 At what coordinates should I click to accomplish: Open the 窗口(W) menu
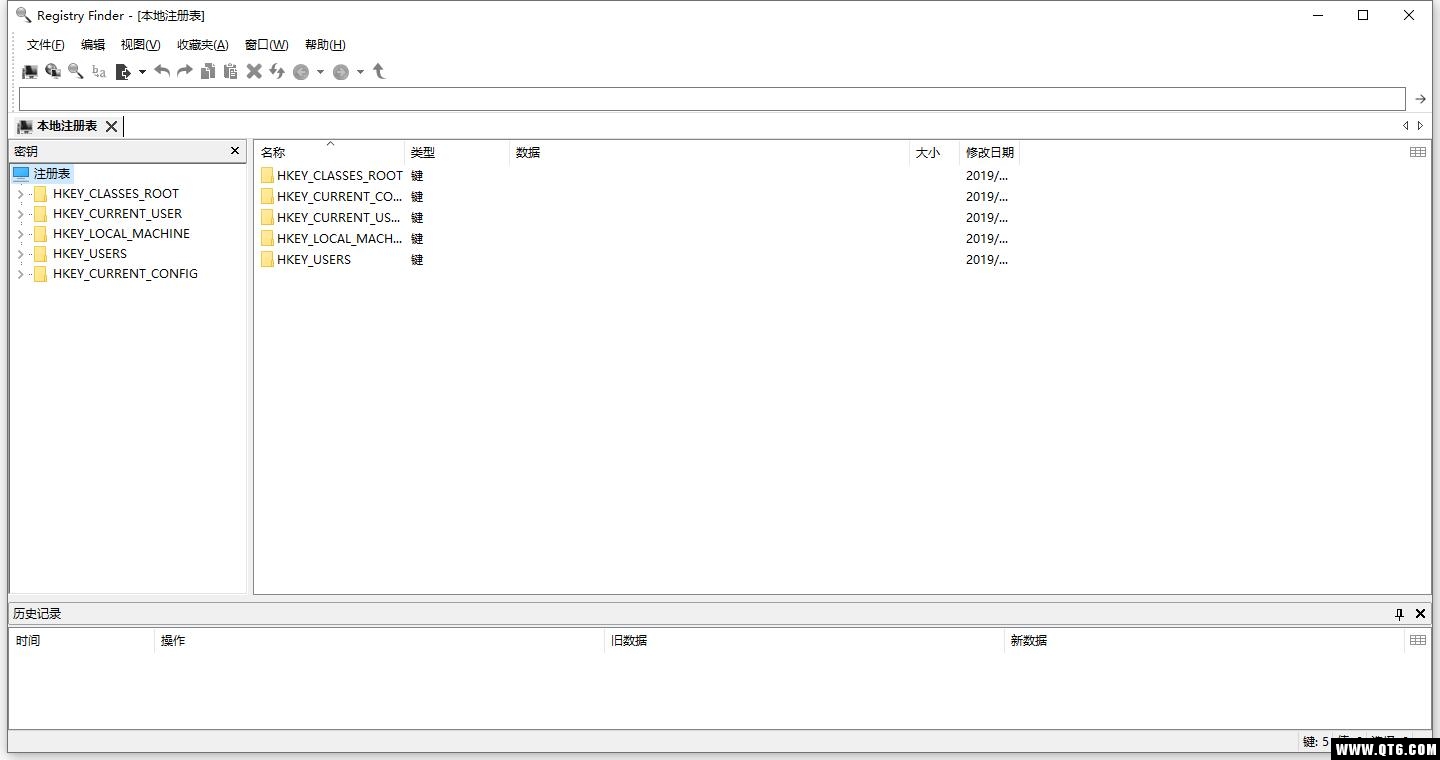[267, 45]
